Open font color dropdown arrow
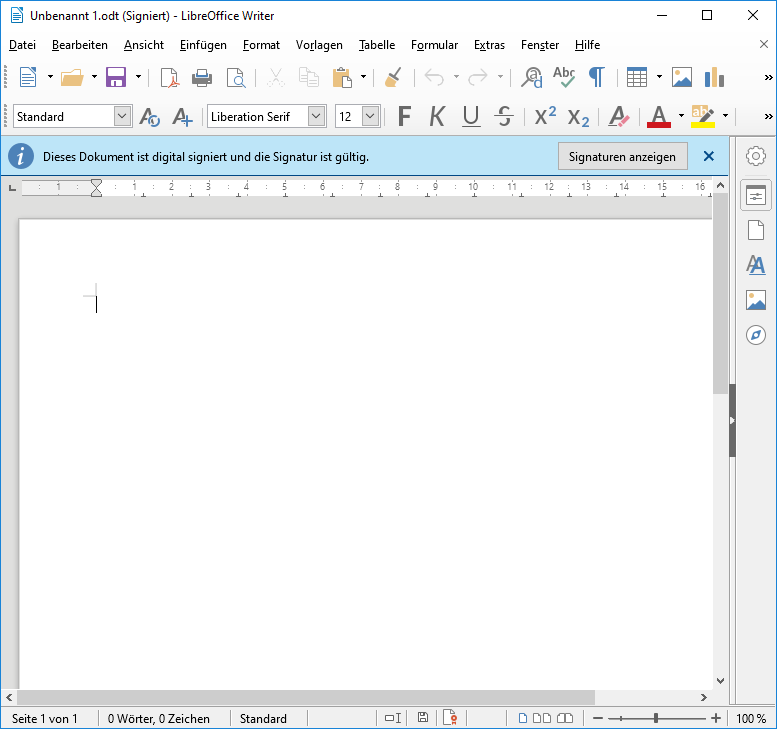Image resolution: width=777 pixels, height=729 pixels. click(681, 116)
